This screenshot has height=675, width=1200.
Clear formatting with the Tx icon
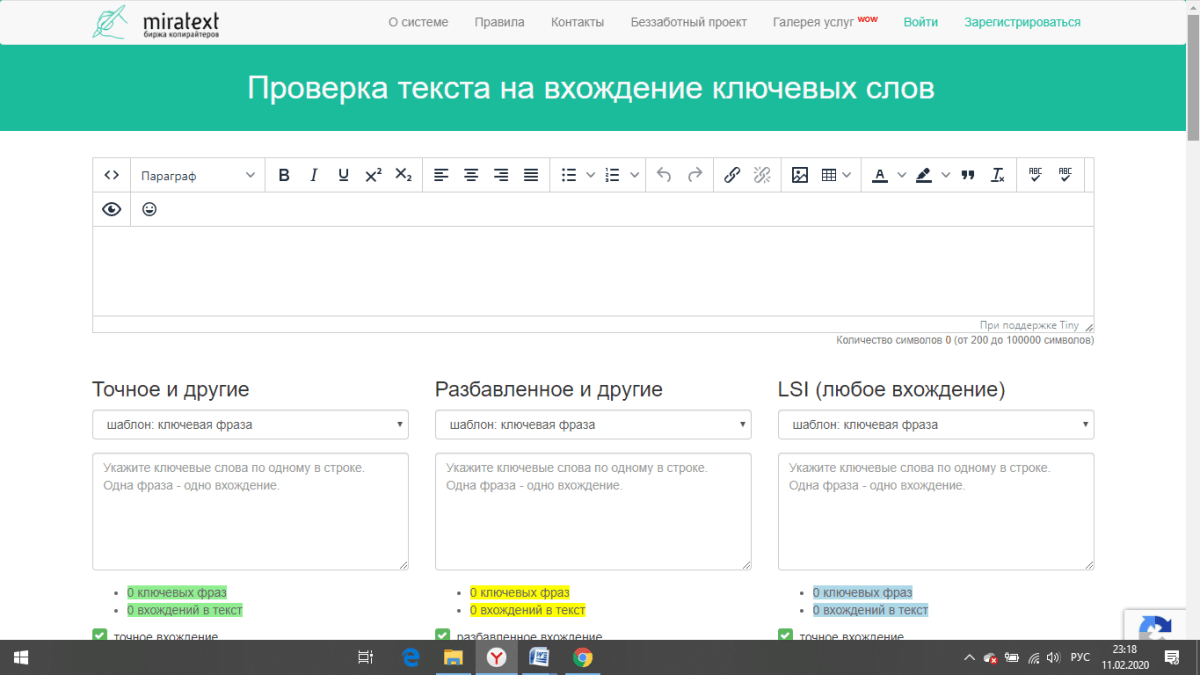click(x=997, y=175)
